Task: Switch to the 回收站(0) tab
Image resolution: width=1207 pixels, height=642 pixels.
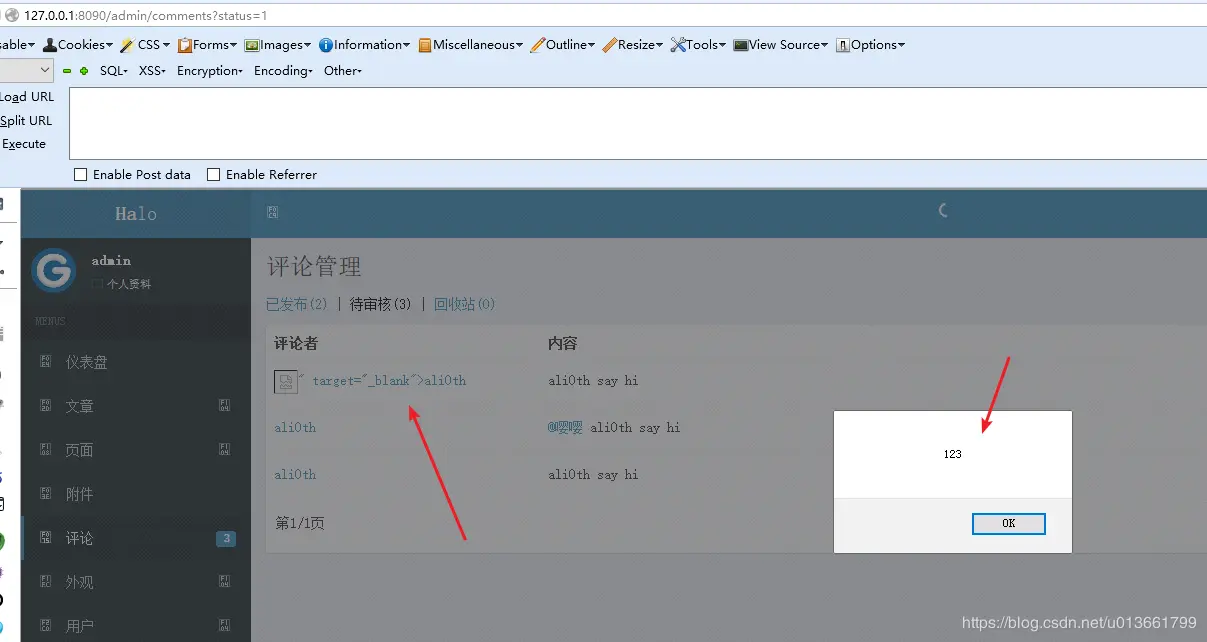Action: (x=465, y=304)
